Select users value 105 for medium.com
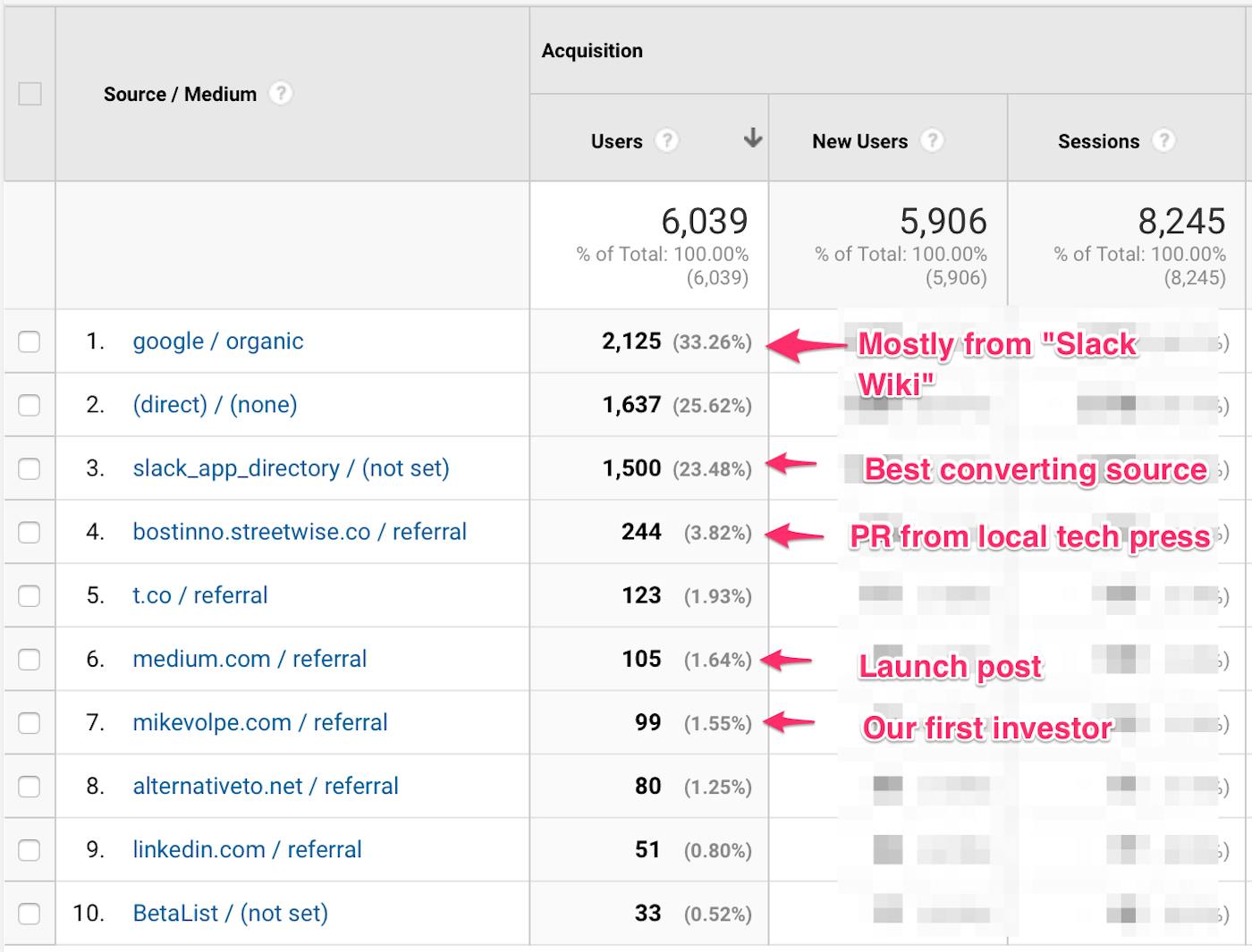1252x952 pixels. point(641,659)
